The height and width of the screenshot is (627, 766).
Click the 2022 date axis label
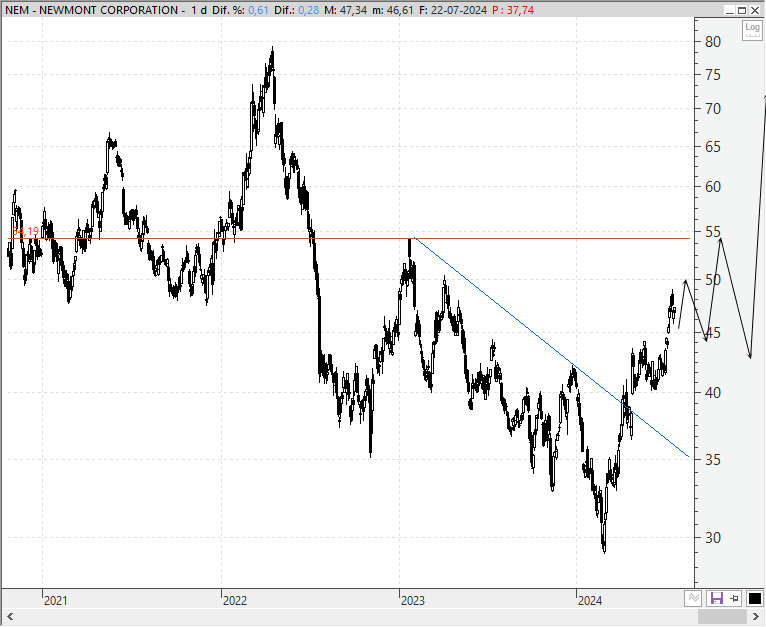point(235,601)
